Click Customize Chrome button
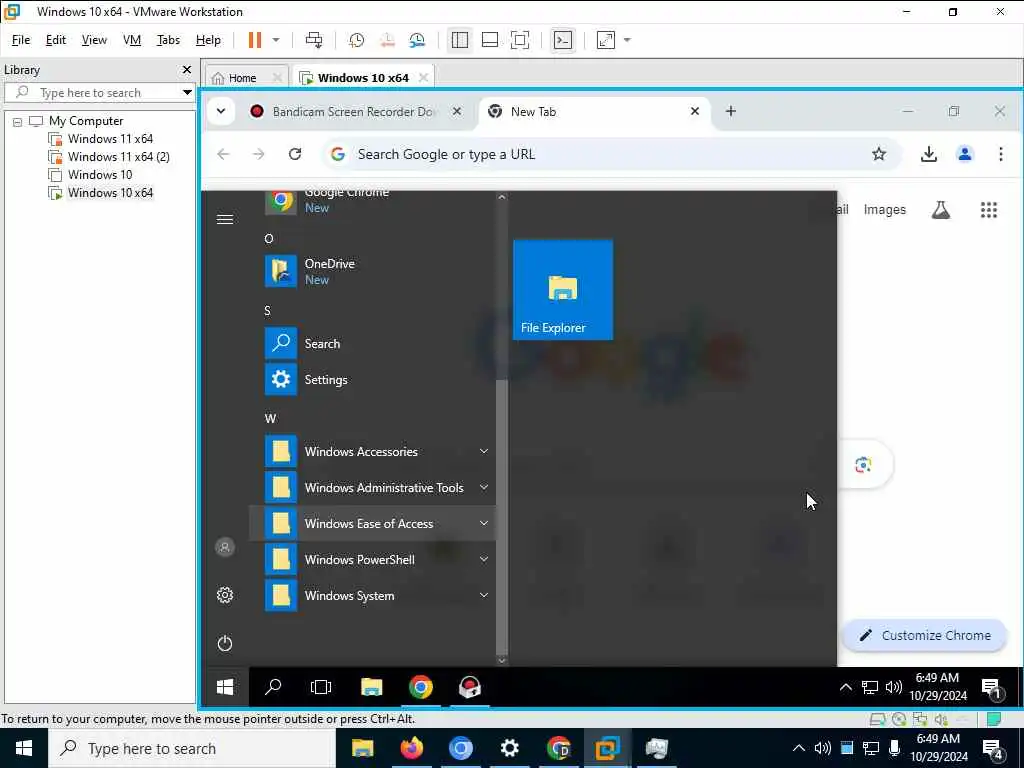1024x768 pixels. tap(925, 635)
